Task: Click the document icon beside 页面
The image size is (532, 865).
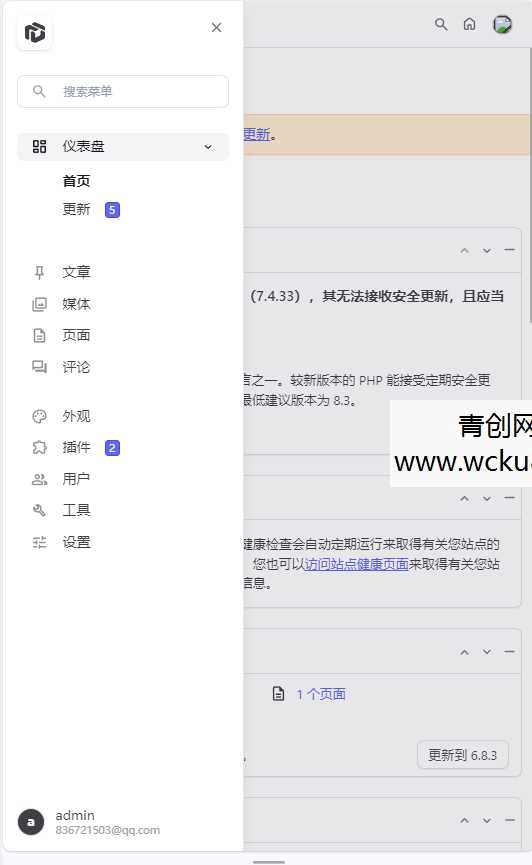Action: pos(39,335)
